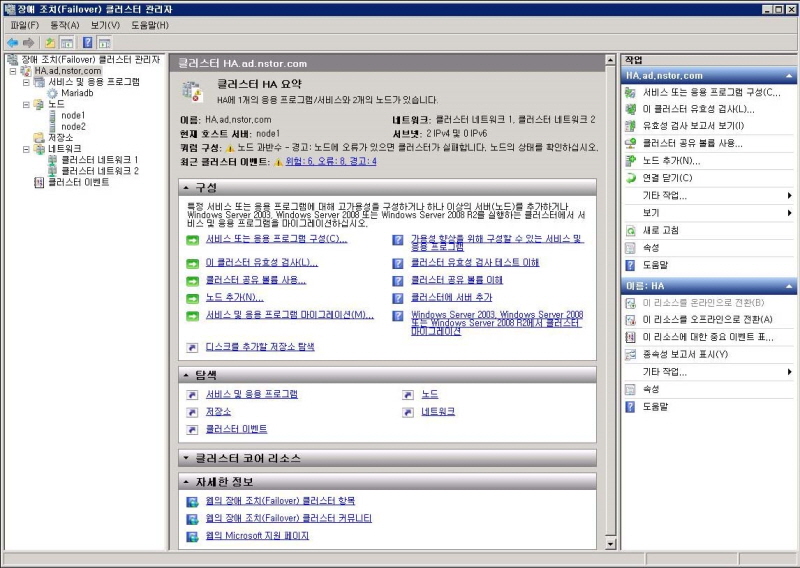Screen dimensions: 800x568
Task: Click the 저장소 folder icon in tree
Action: [39, 138]
